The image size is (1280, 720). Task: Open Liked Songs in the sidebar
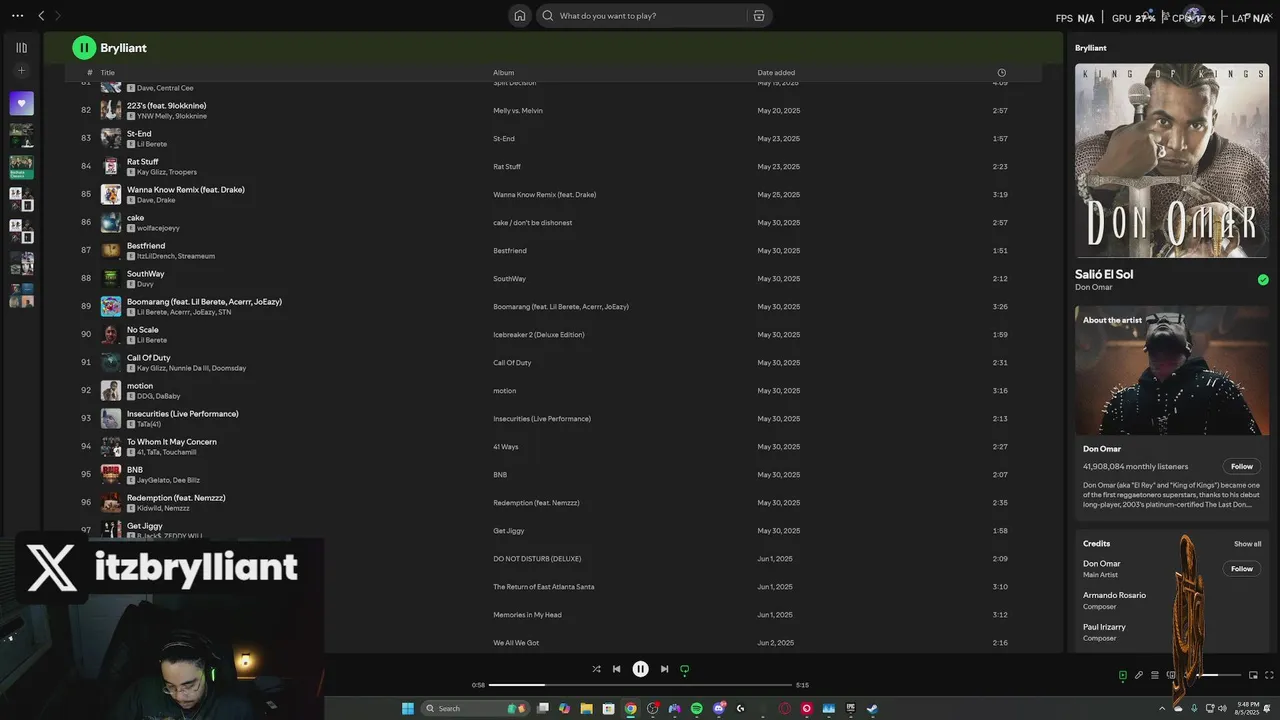pyautogui.click(x=22, y=103)
